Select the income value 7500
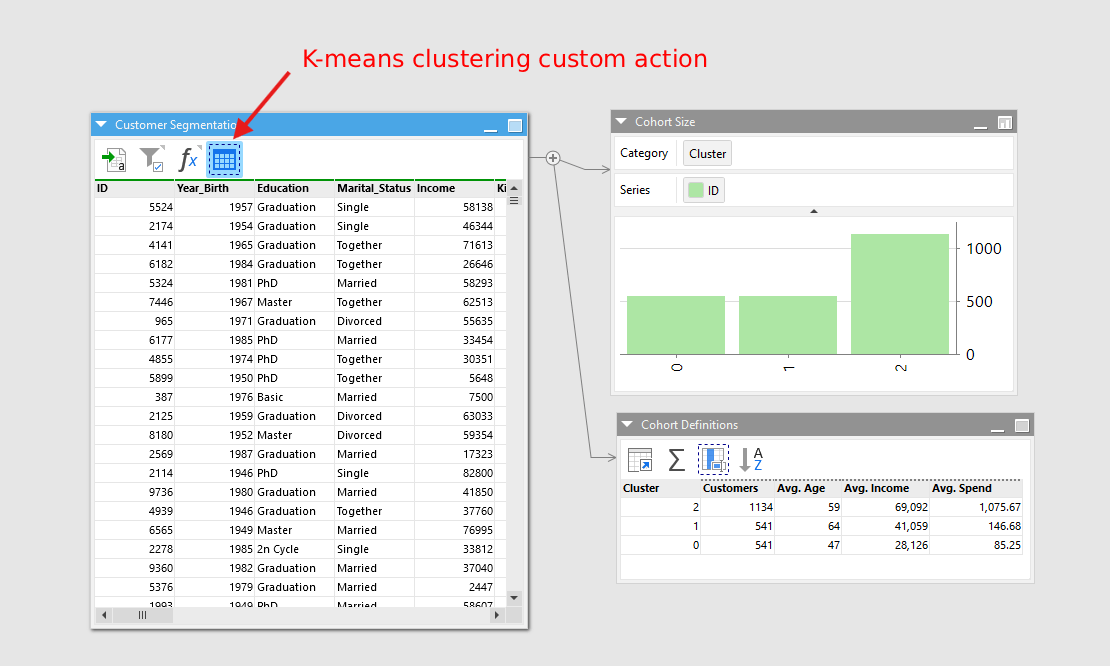Screen dimensions: 1110x666 tap(454, 398)
